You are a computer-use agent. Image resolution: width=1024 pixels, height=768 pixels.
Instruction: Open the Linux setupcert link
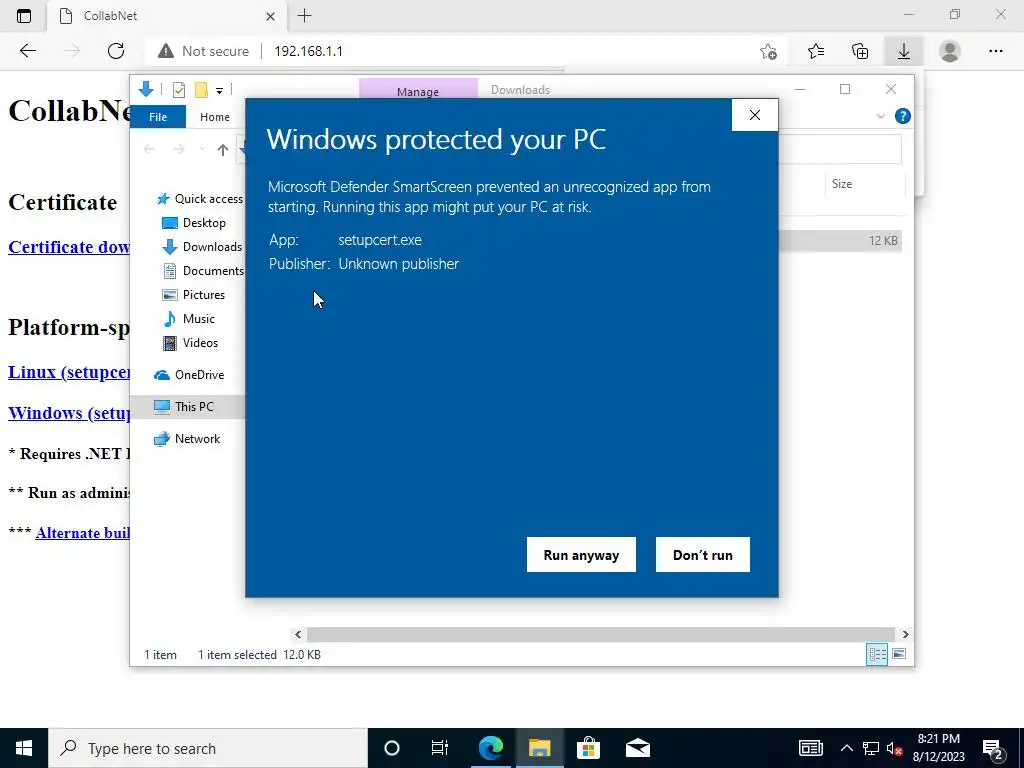(x=69, y=372)
